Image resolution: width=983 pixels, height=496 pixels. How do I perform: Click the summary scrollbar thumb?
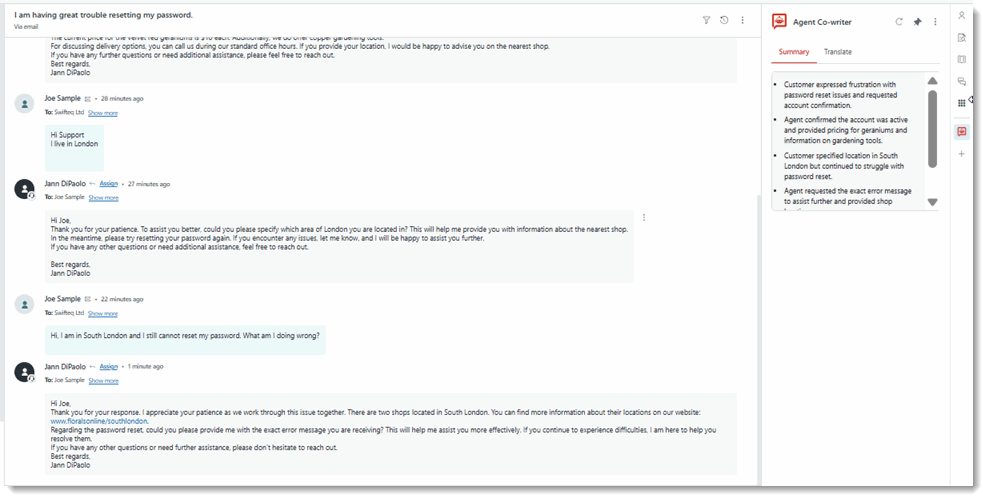pos(932,129)
